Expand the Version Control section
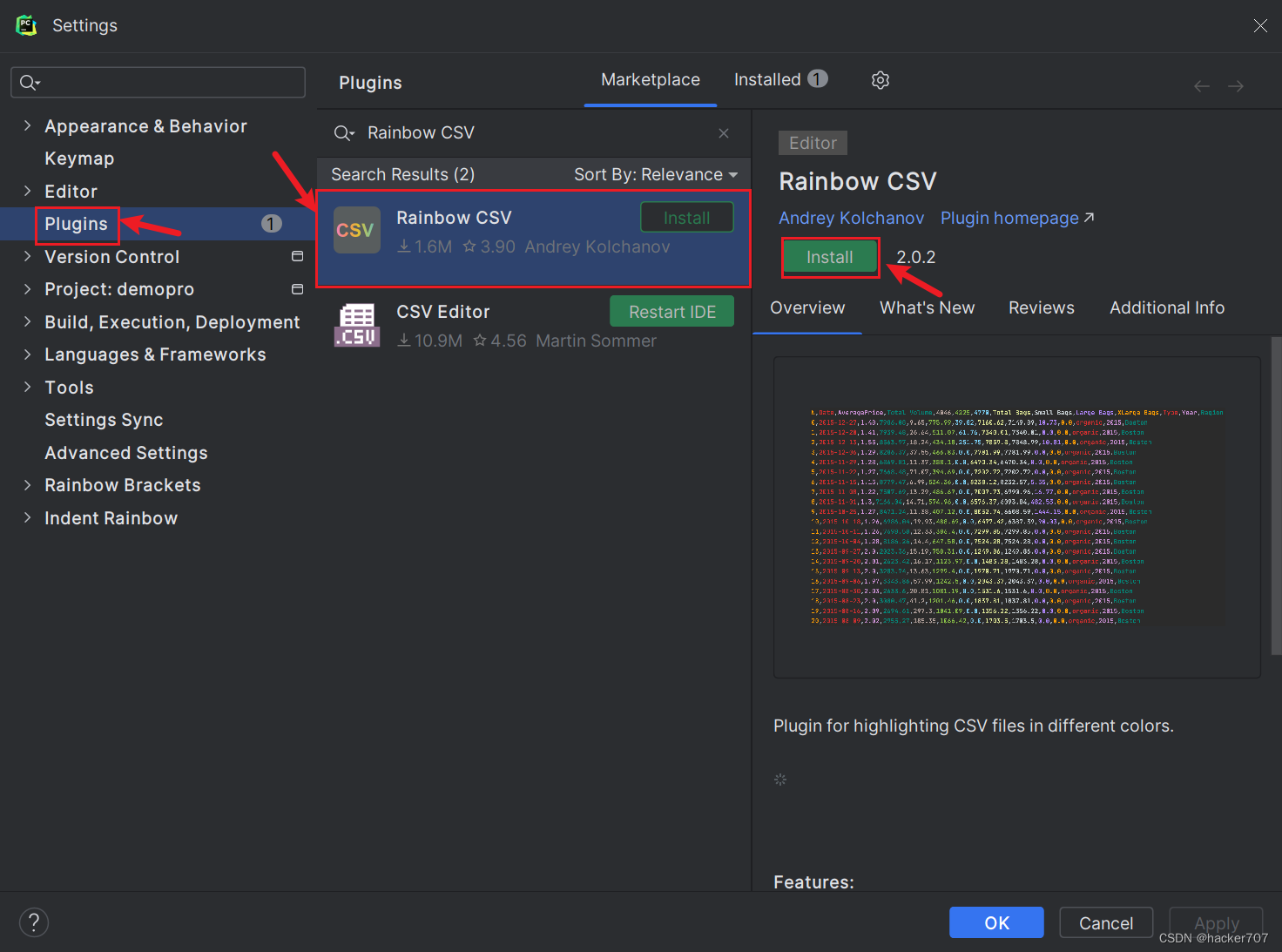 [x=27, y=256]
